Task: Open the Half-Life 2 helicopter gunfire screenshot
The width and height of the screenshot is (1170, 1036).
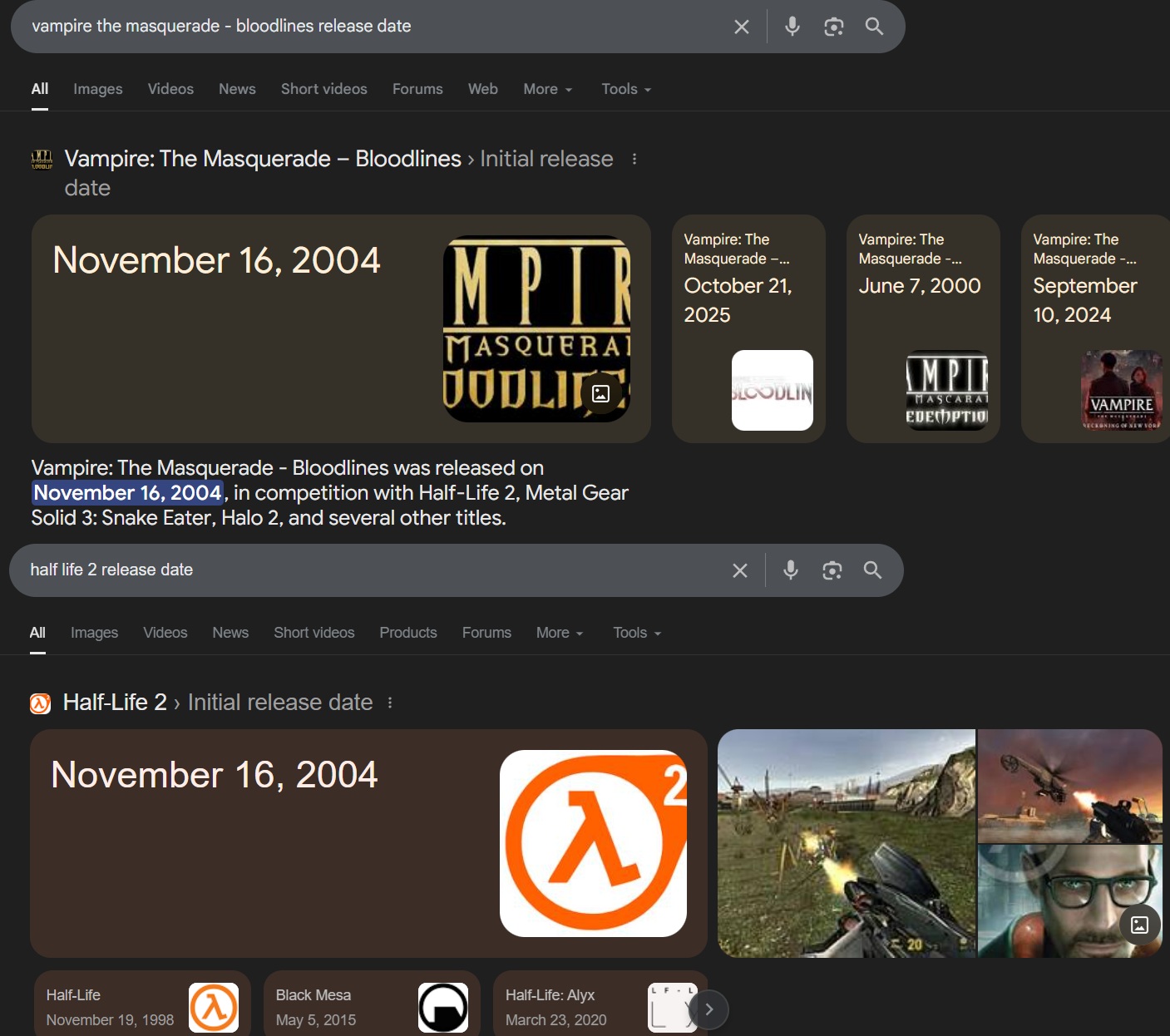Action: pyautogui.click(x=1070, y=786)
